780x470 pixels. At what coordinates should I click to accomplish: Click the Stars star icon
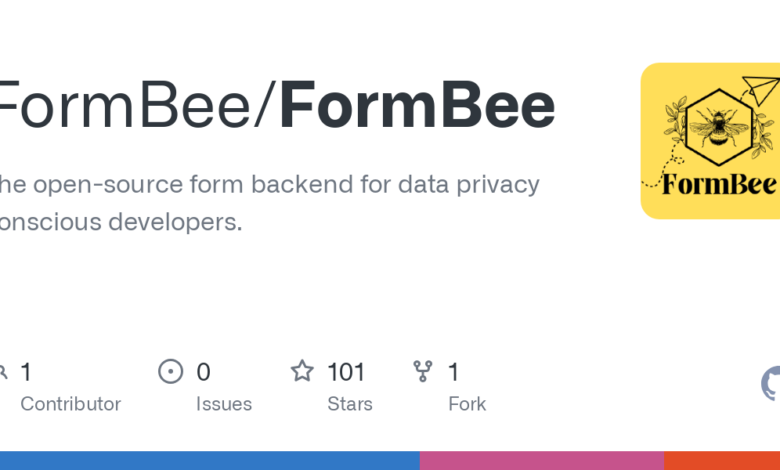(x=302, y=372)
